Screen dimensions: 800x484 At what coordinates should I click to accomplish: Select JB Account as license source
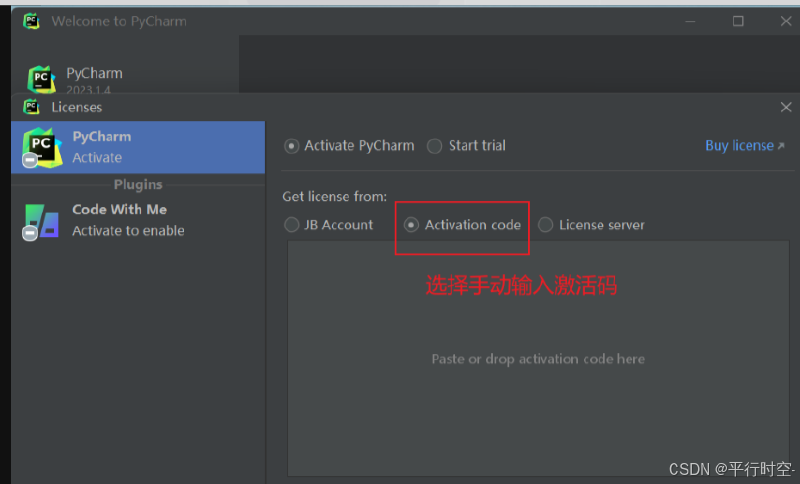291,225
